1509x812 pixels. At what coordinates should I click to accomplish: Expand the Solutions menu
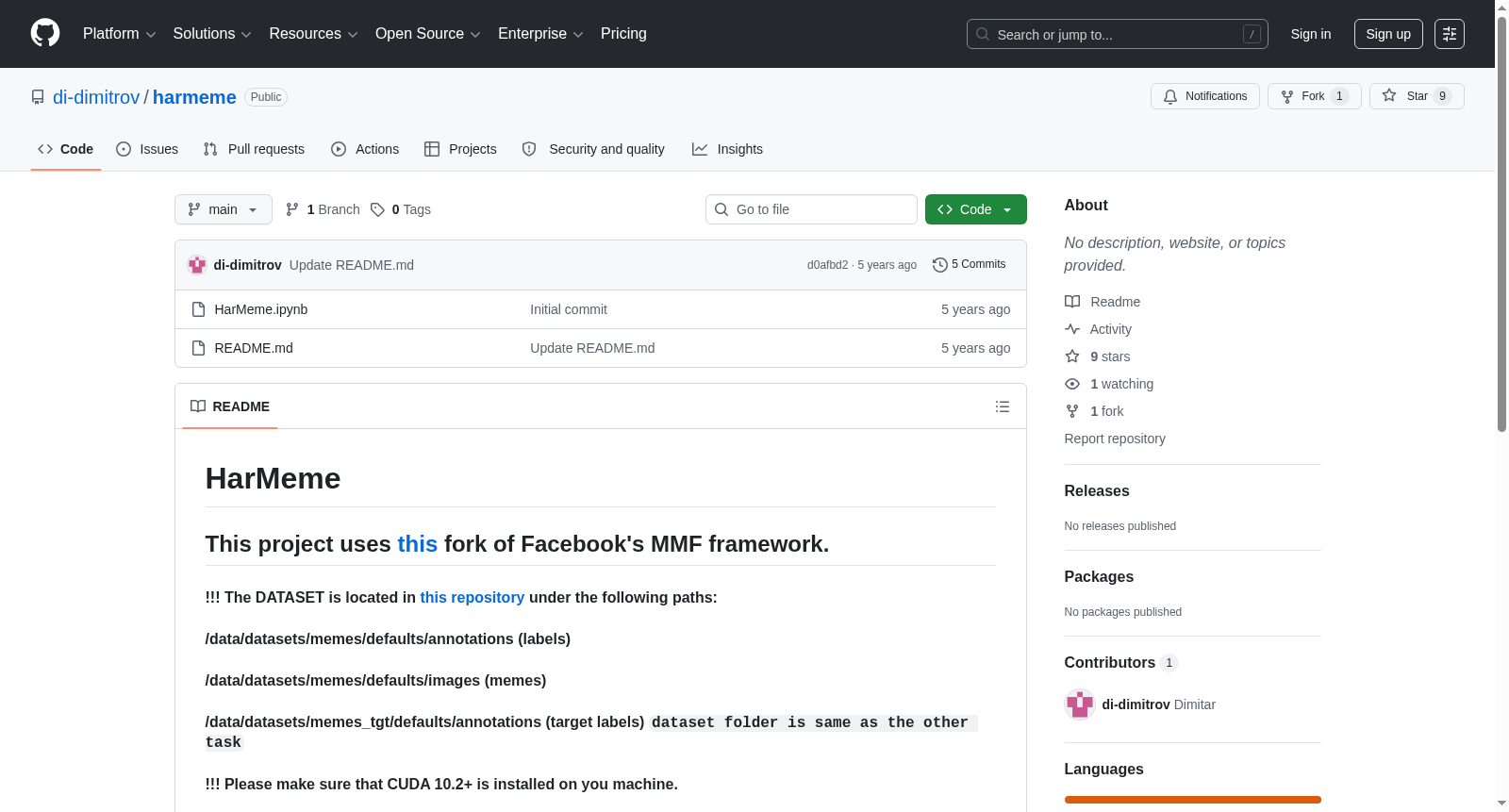pos(212,34)
